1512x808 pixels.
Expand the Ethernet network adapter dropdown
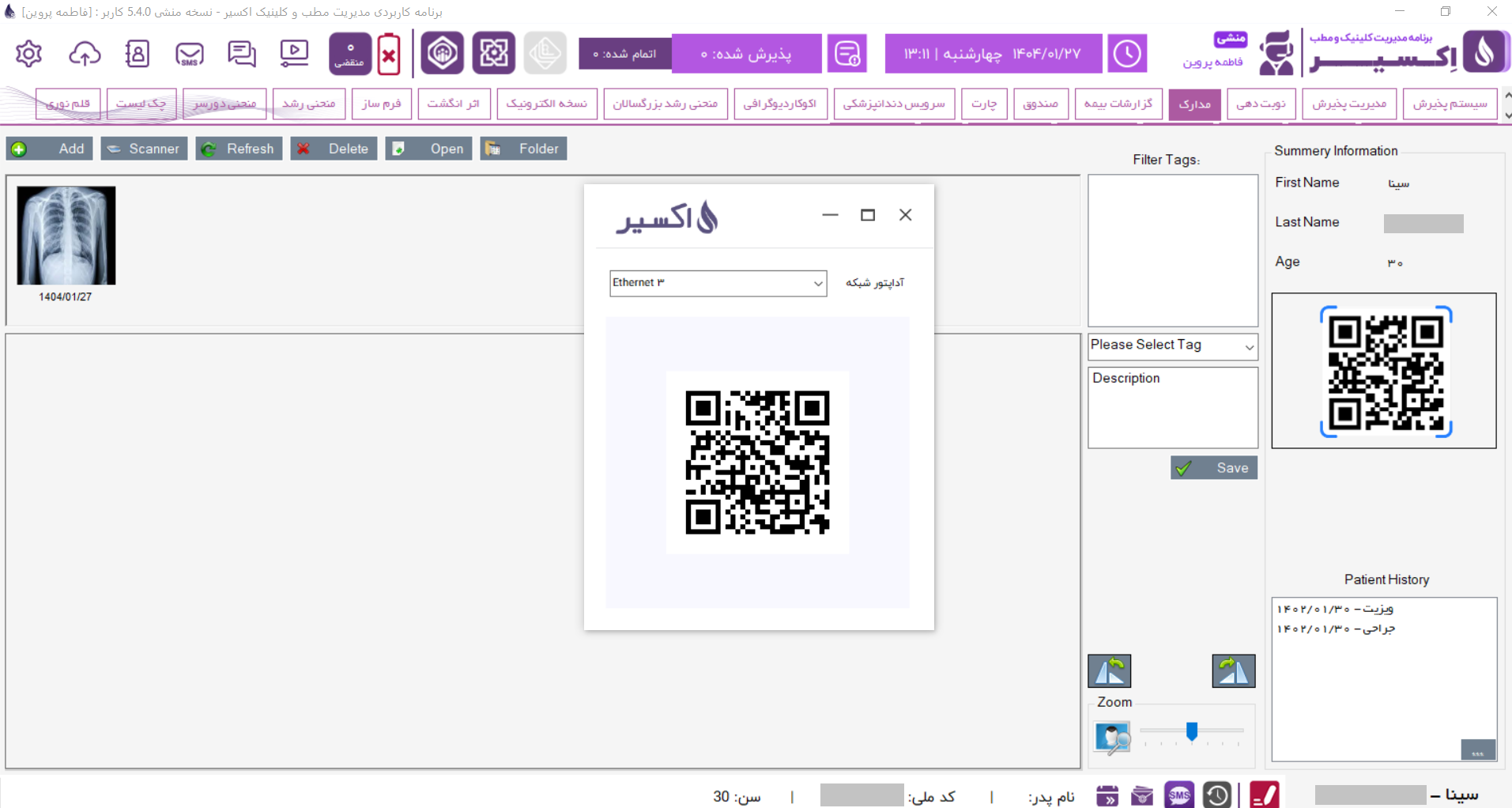pyautogui.click(x=818, y=284)
